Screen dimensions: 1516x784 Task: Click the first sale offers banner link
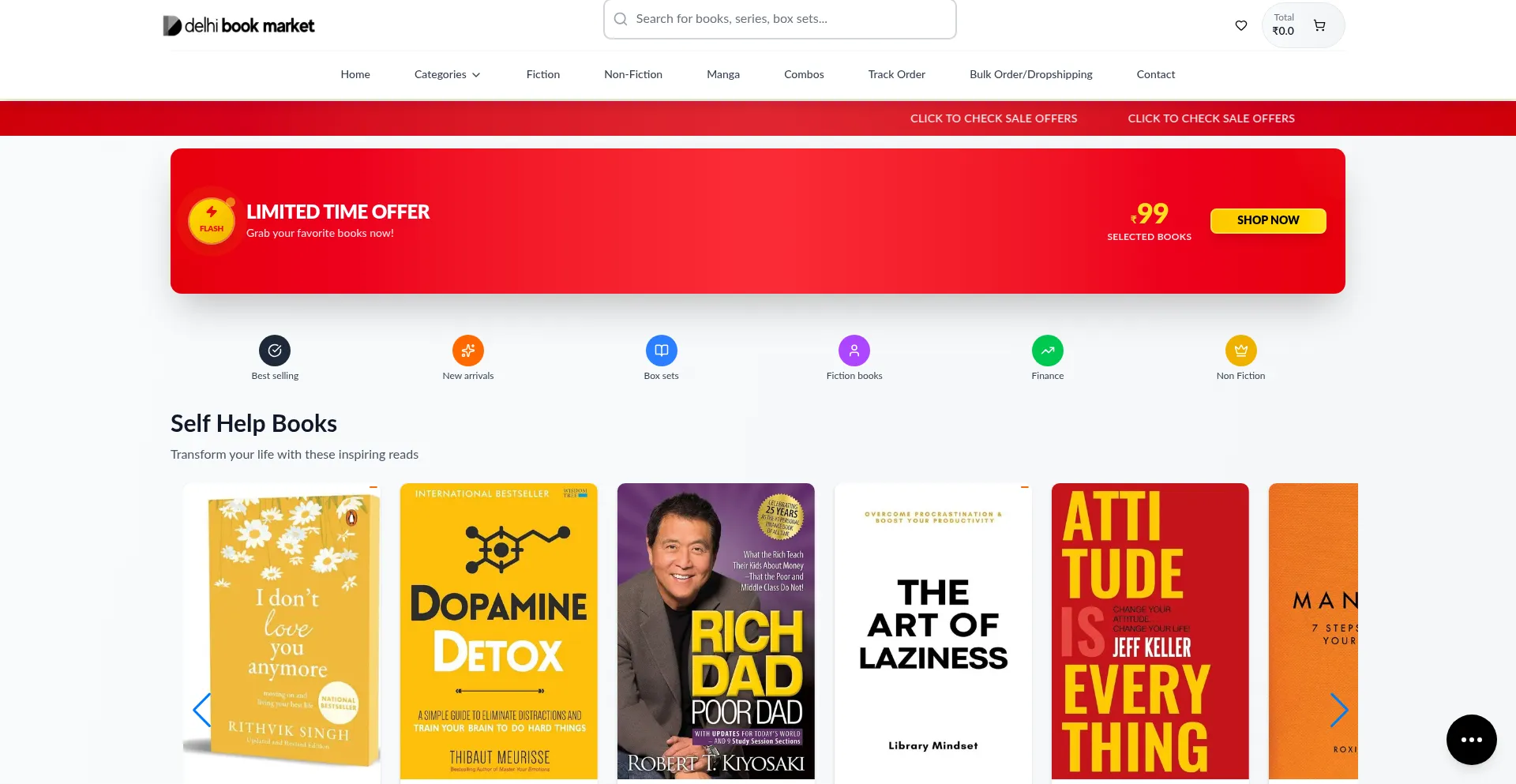click(993, 118)
